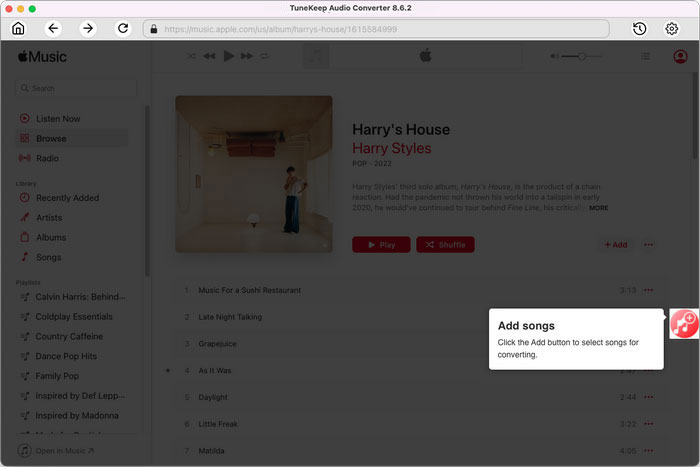
Task: Toggle repeat in the player bar
Action: pyautogui.click(x=265, y=56)
